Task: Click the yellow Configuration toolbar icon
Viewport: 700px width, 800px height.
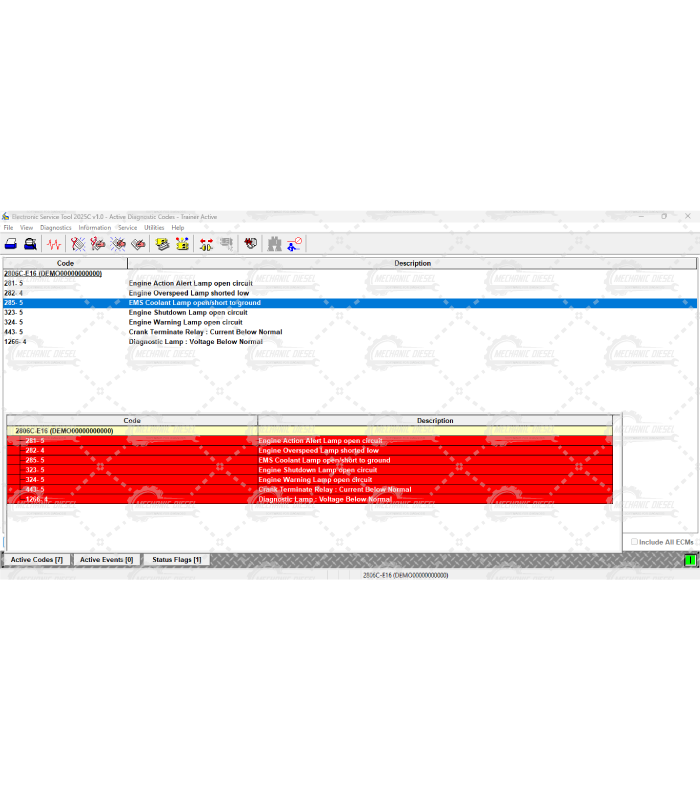Action: pos(183,244)
